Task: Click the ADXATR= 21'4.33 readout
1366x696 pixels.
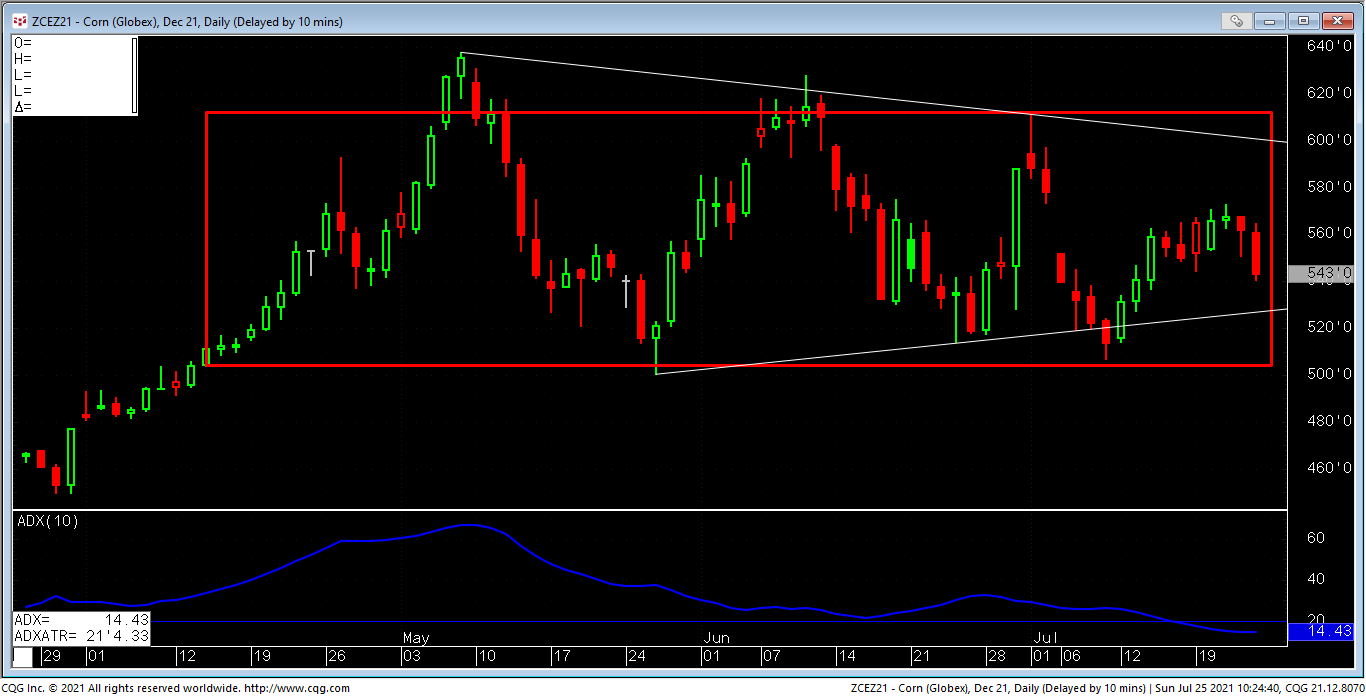Action: (83, 635)
